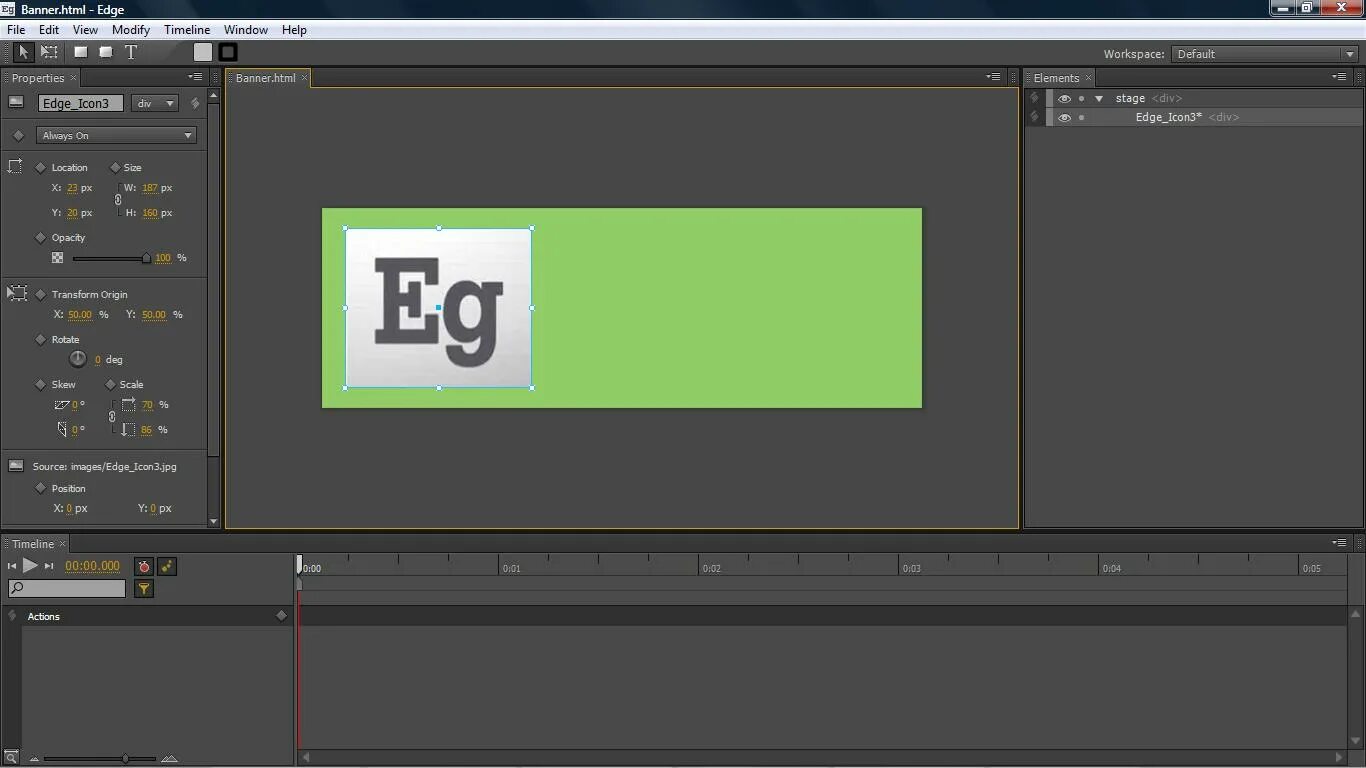Select the Transform tool

click(x=49, y=52)
